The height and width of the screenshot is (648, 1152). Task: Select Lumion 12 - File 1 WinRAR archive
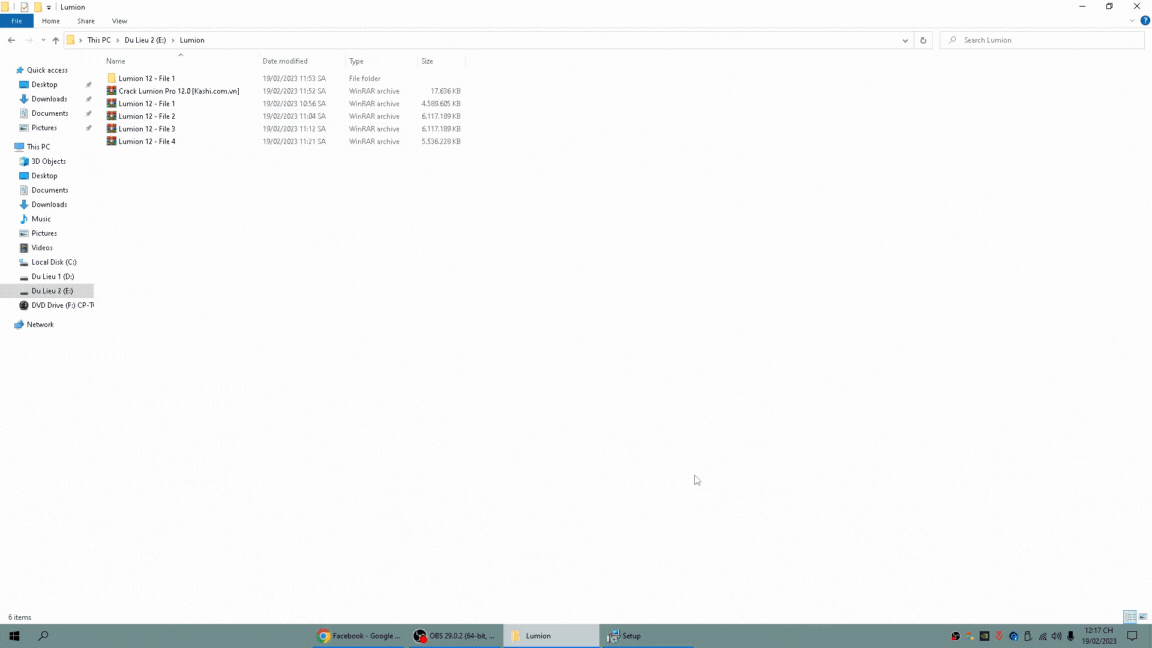146,104
